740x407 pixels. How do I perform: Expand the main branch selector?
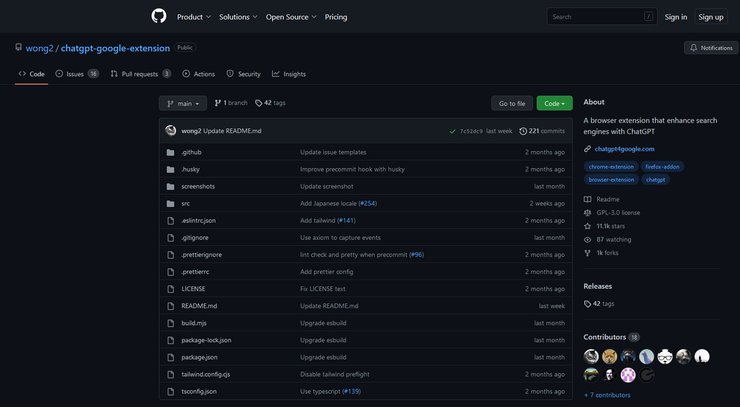click(183, 103)
